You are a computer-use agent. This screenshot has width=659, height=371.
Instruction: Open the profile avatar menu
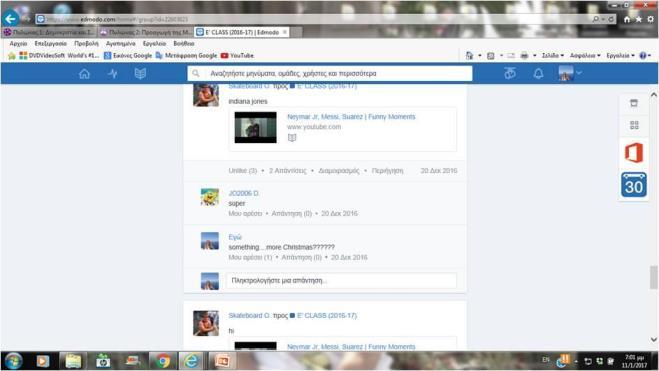click(570, 73)
